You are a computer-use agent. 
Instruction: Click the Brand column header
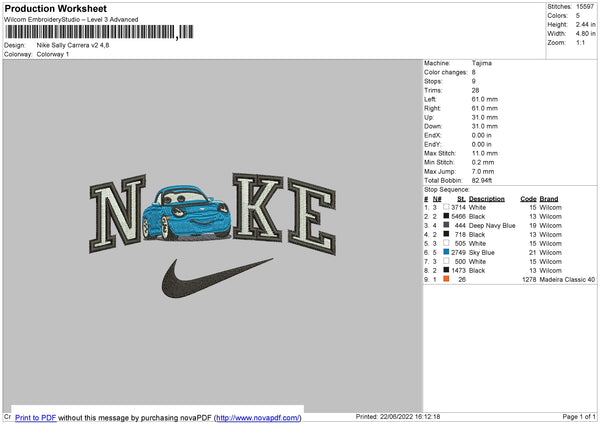tap(549, 199)
